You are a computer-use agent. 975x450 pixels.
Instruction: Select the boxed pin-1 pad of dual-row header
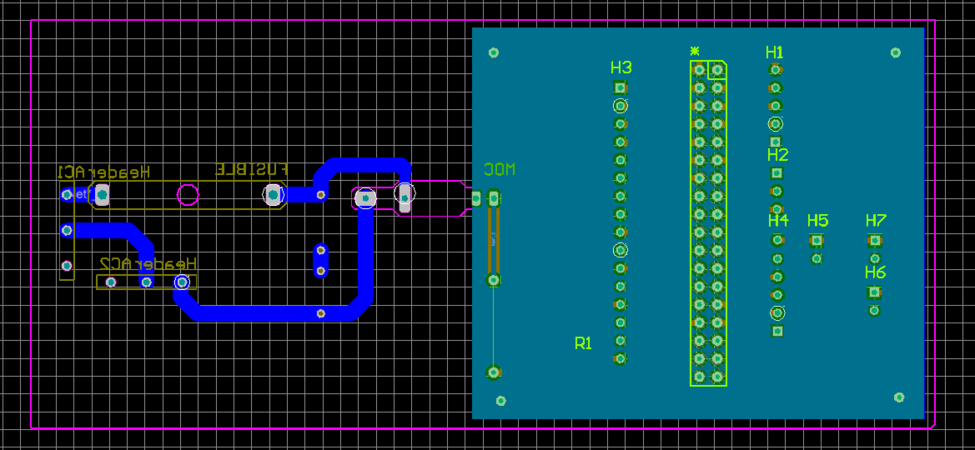tap(717, 70)
